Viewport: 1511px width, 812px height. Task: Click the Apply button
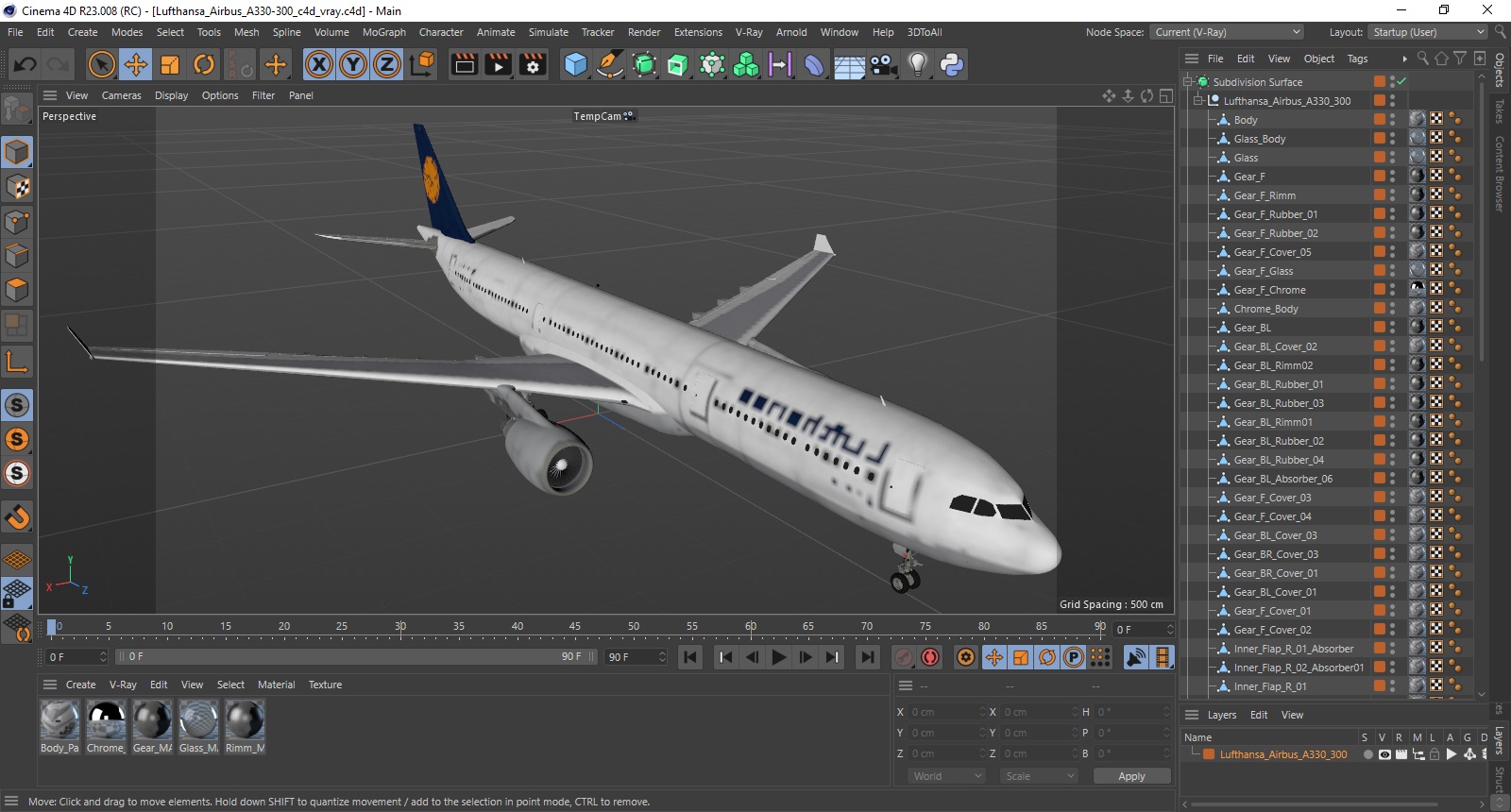(x=1131, y=776)
